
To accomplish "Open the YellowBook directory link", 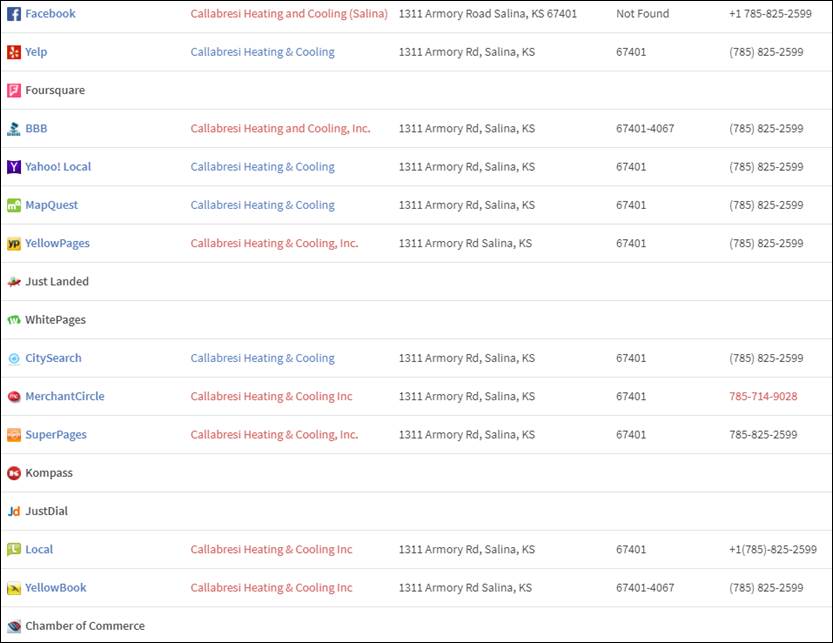I will point(56,588).
